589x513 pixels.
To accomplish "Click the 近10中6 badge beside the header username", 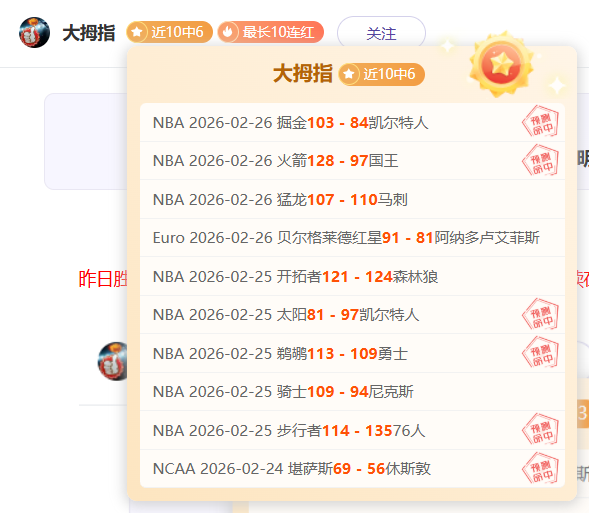I will point(169,32).
